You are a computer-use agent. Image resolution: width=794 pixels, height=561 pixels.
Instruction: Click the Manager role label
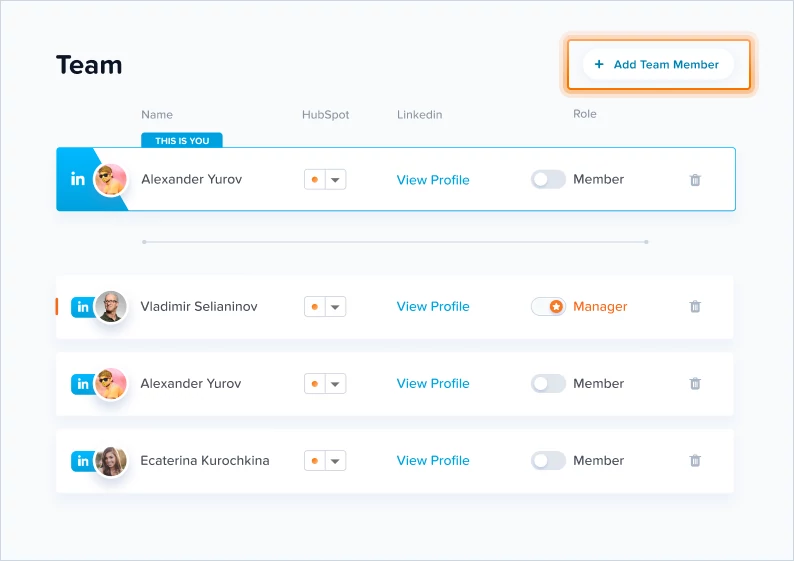[600, 306]
